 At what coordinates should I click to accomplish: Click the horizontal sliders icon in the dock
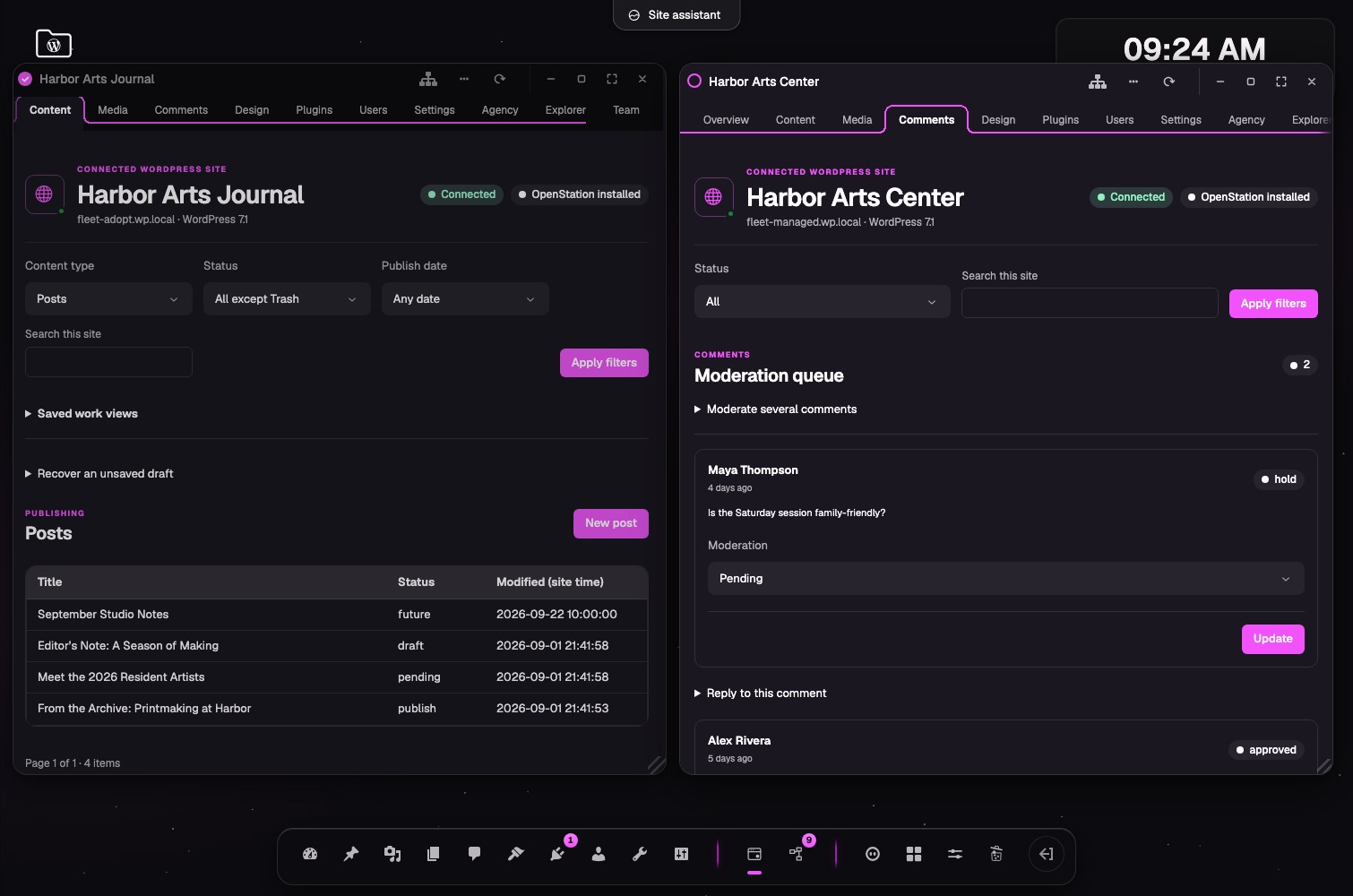(955, 854)
